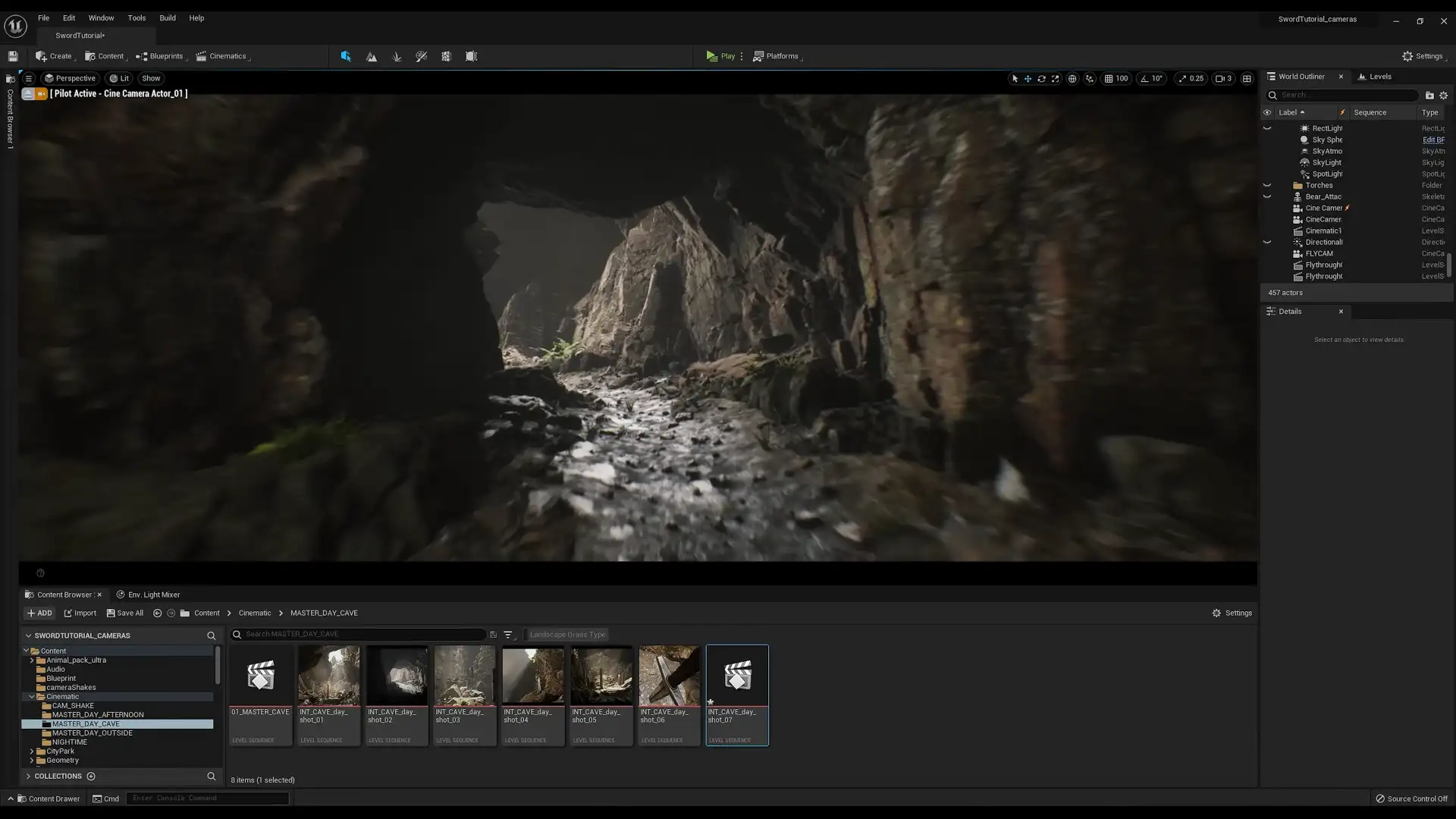
Task: Click the World Outliner vertical scrollbar
Action: tap(1448, 264)
